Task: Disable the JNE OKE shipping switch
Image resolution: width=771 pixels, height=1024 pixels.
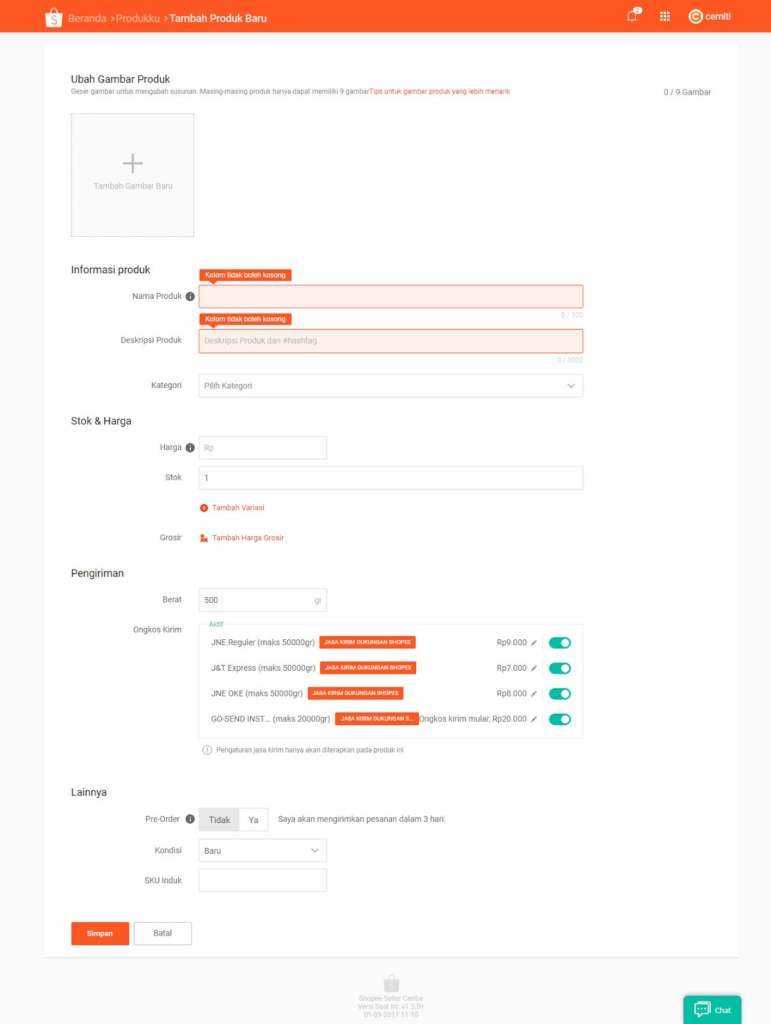Action: (x=559, y=694)
